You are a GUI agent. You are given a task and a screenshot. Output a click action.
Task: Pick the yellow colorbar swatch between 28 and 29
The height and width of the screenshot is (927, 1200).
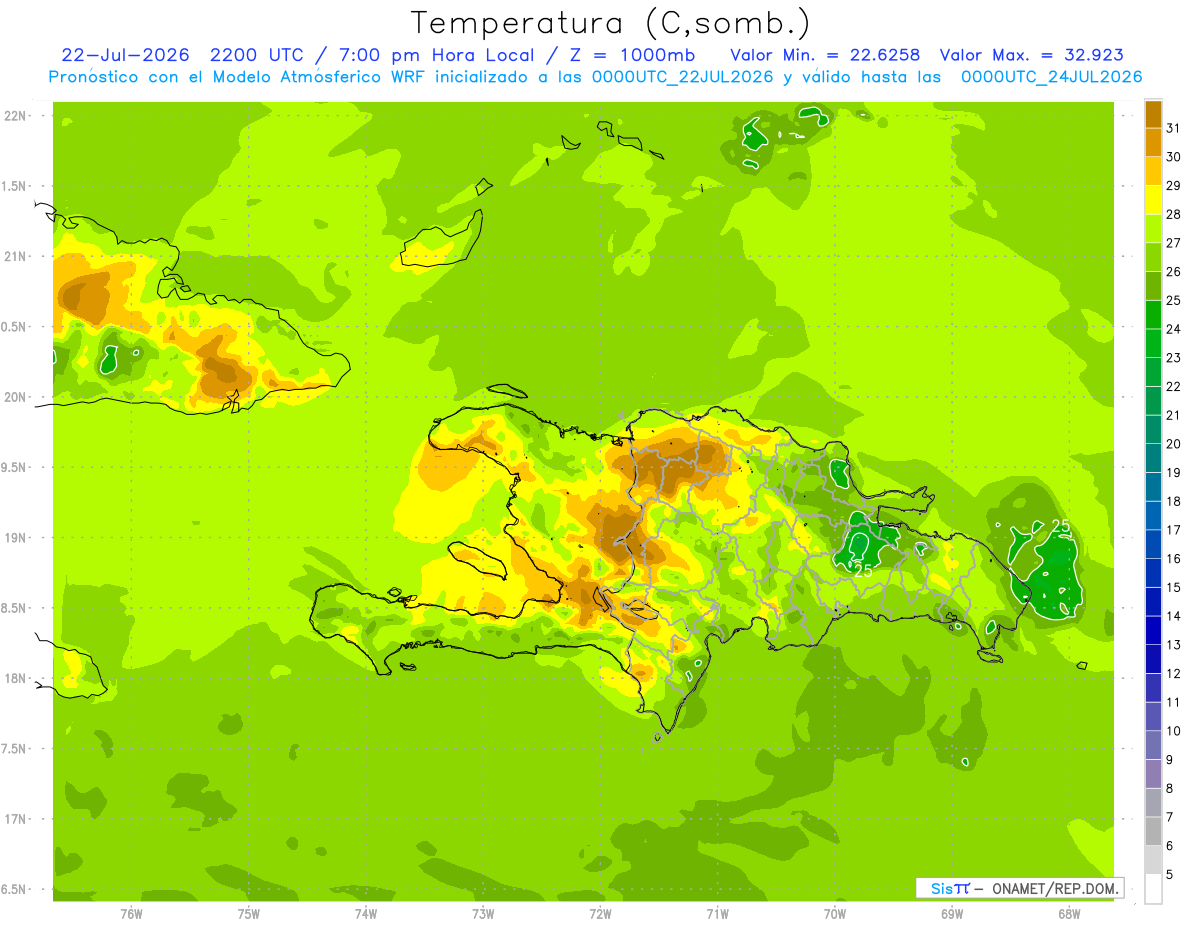(1153, 200)
